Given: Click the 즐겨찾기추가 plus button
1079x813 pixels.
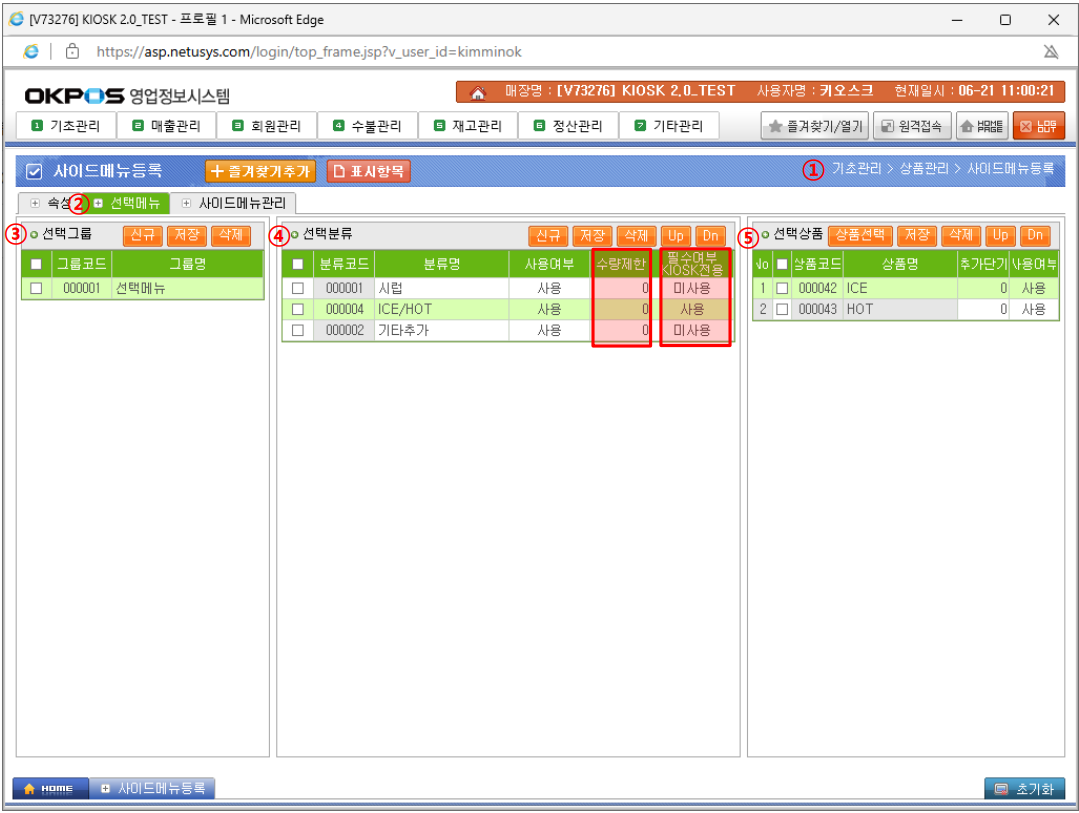Looking at the screenshot, I should click(261, 171).
